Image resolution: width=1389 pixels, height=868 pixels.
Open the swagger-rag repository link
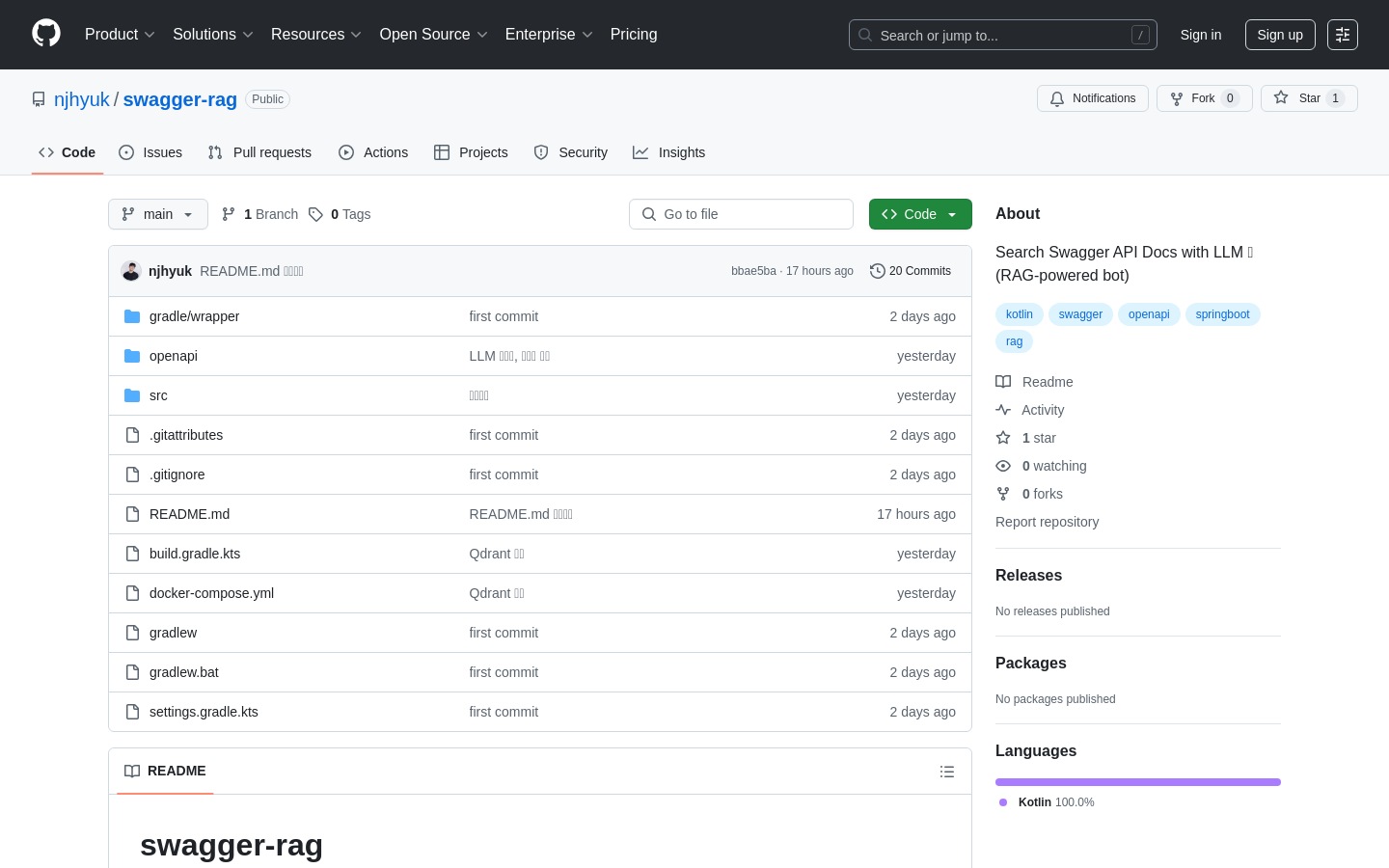point(180,99)
